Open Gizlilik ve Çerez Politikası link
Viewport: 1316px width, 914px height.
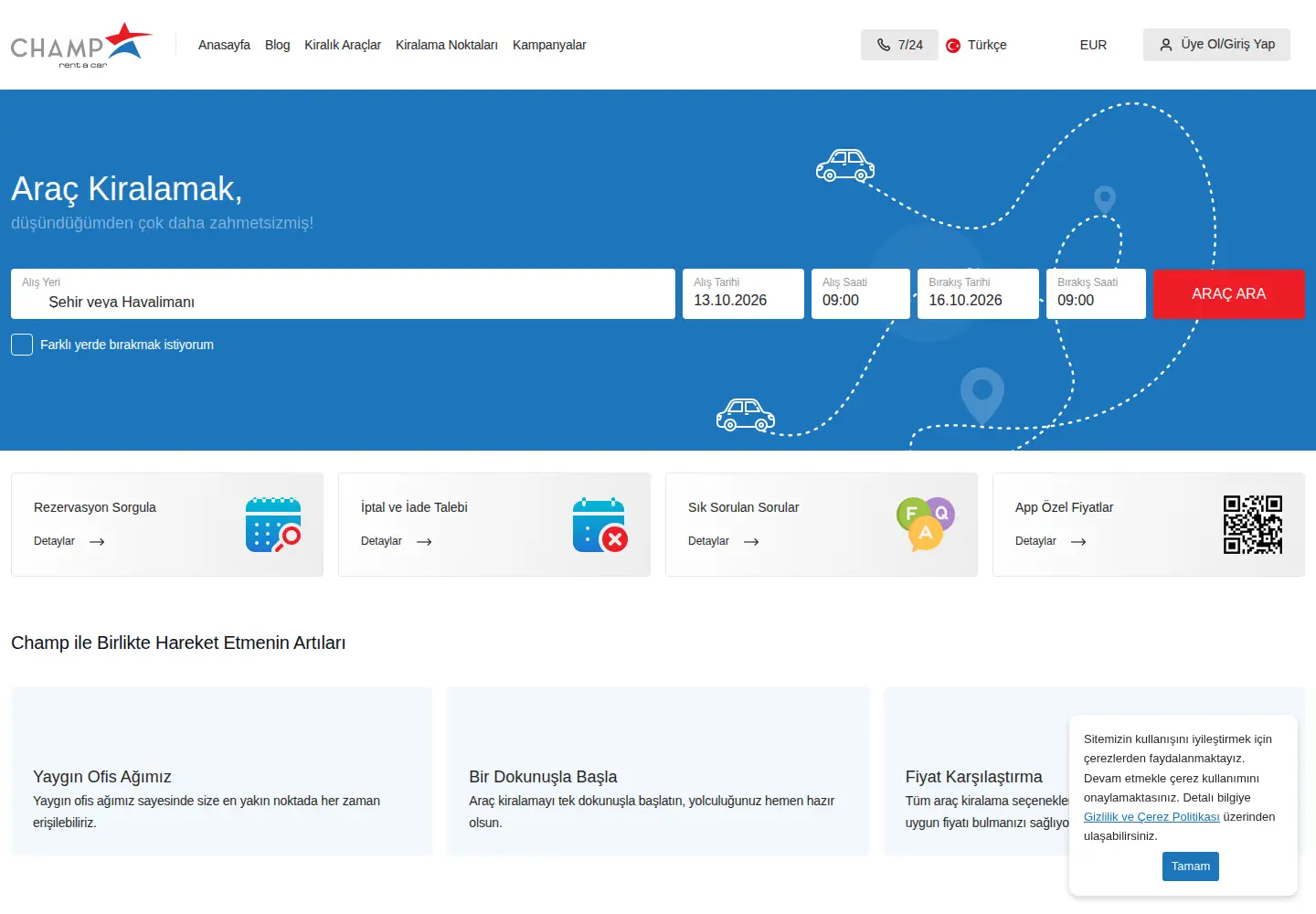(1151, 817)
